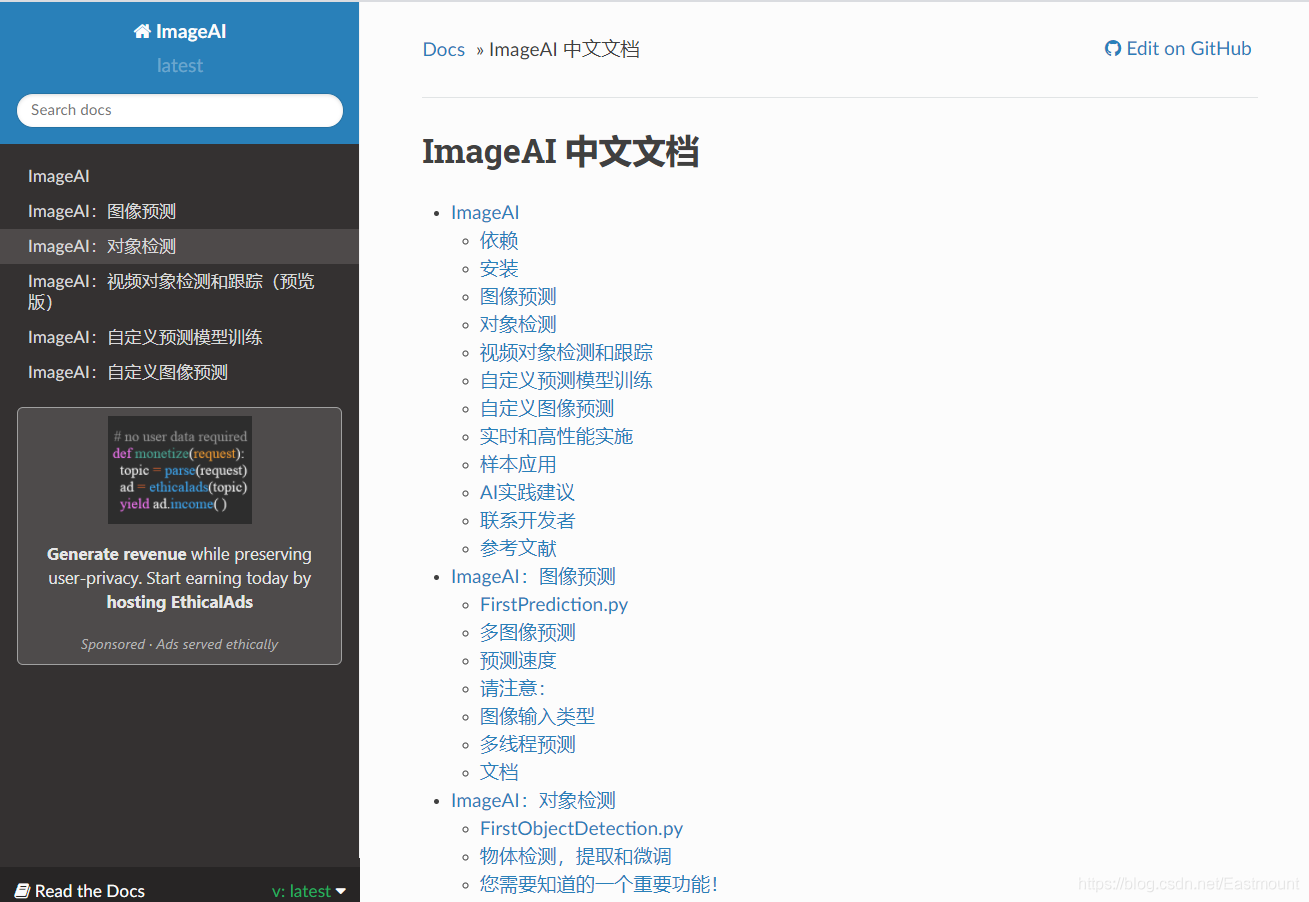1309x902 pixels.
Task: Open sidebar item ImageAI:图像预测
Action: [180, 211]
